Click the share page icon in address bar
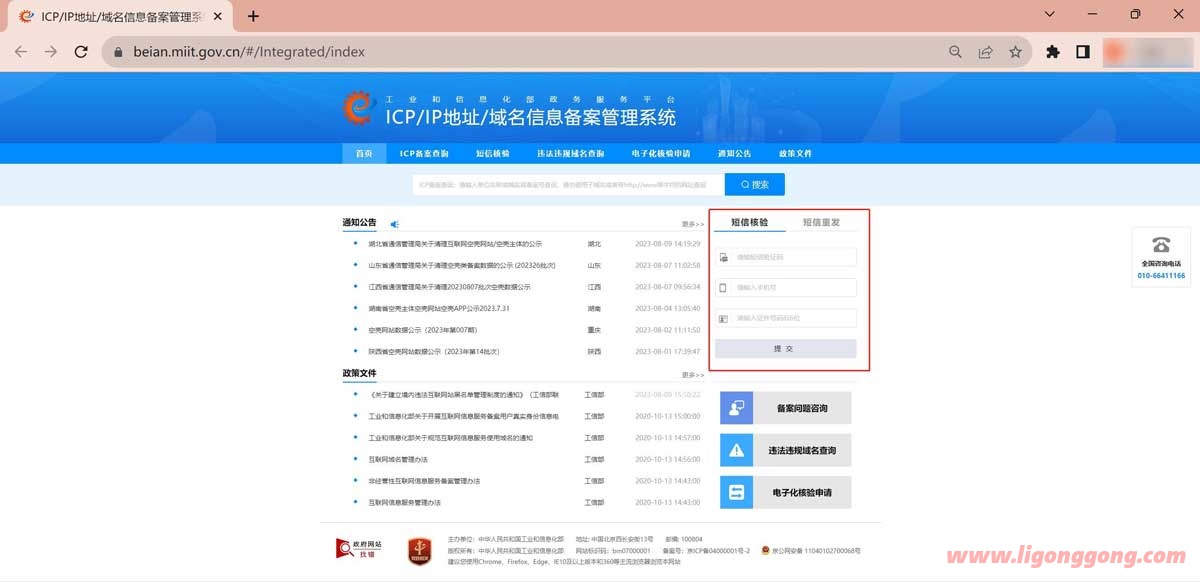The image size is (1200, 582). tap(985, 52)
